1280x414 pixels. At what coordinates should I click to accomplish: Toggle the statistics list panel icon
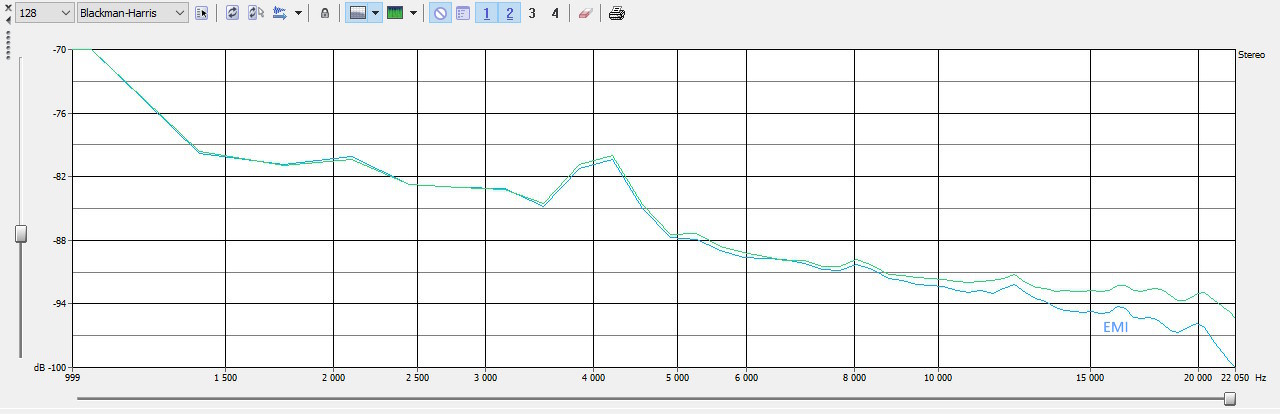463,13
